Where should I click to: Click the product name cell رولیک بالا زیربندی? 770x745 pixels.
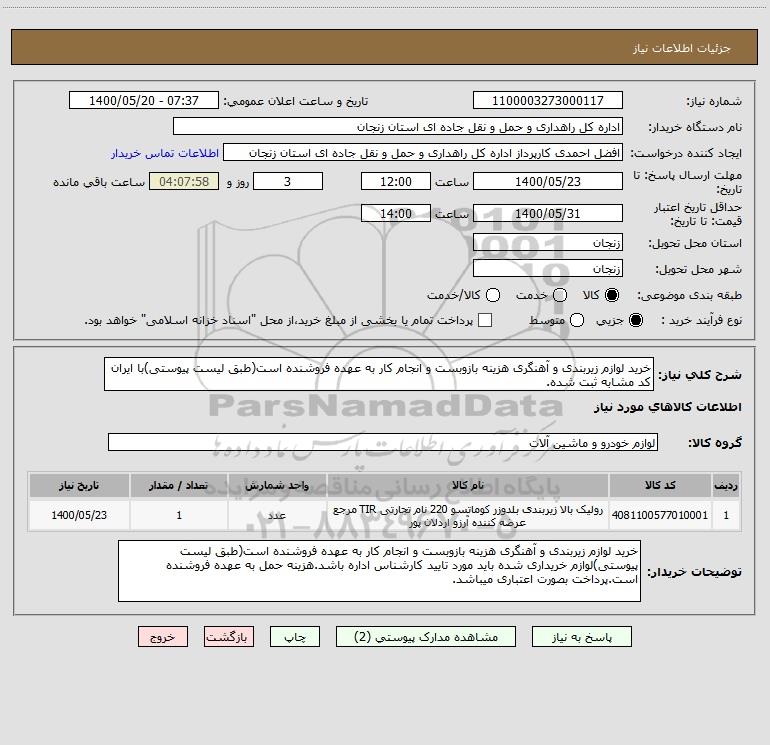click(x=468, y=515)
